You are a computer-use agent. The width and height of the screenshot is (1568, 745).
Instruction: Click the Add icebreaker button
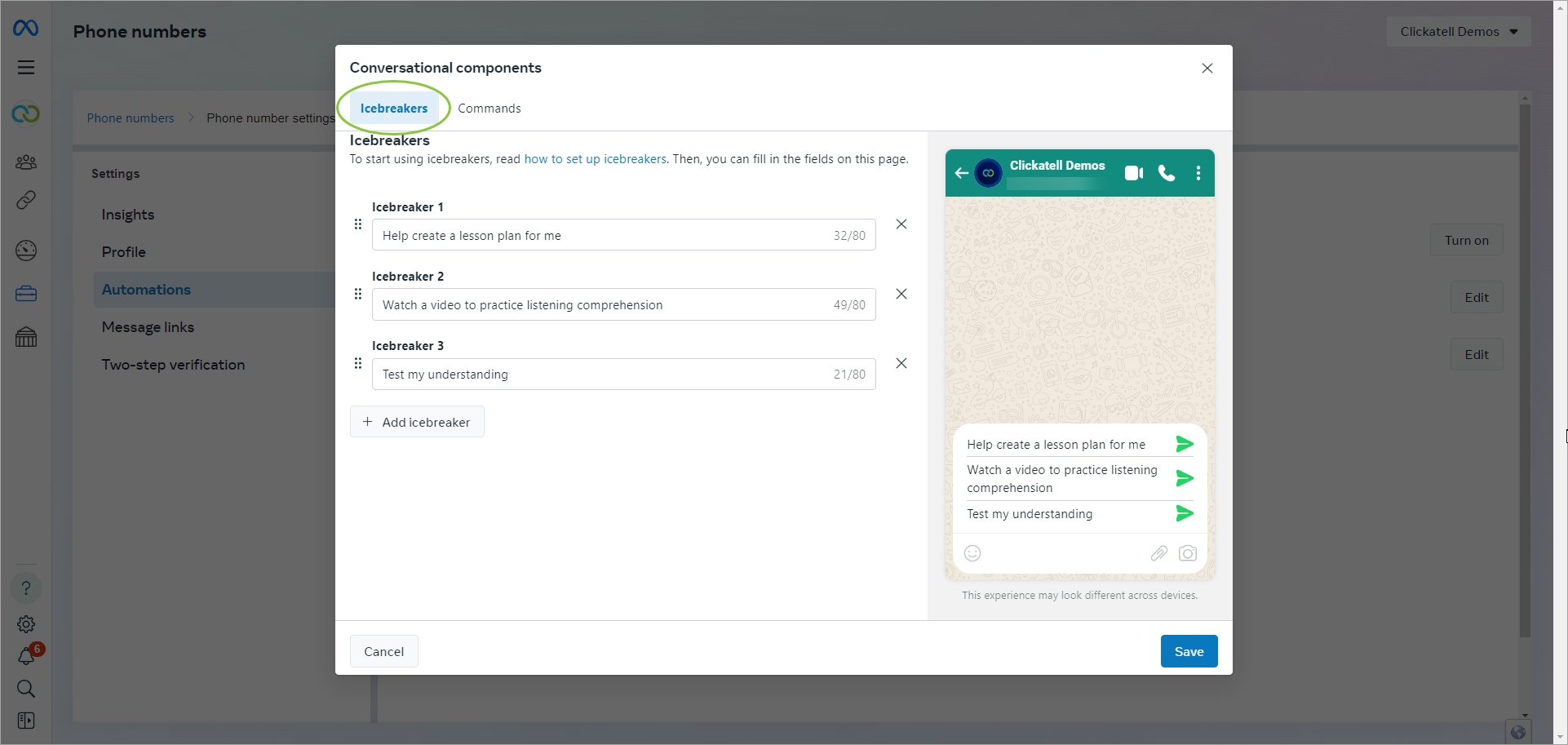coord(417,422)
